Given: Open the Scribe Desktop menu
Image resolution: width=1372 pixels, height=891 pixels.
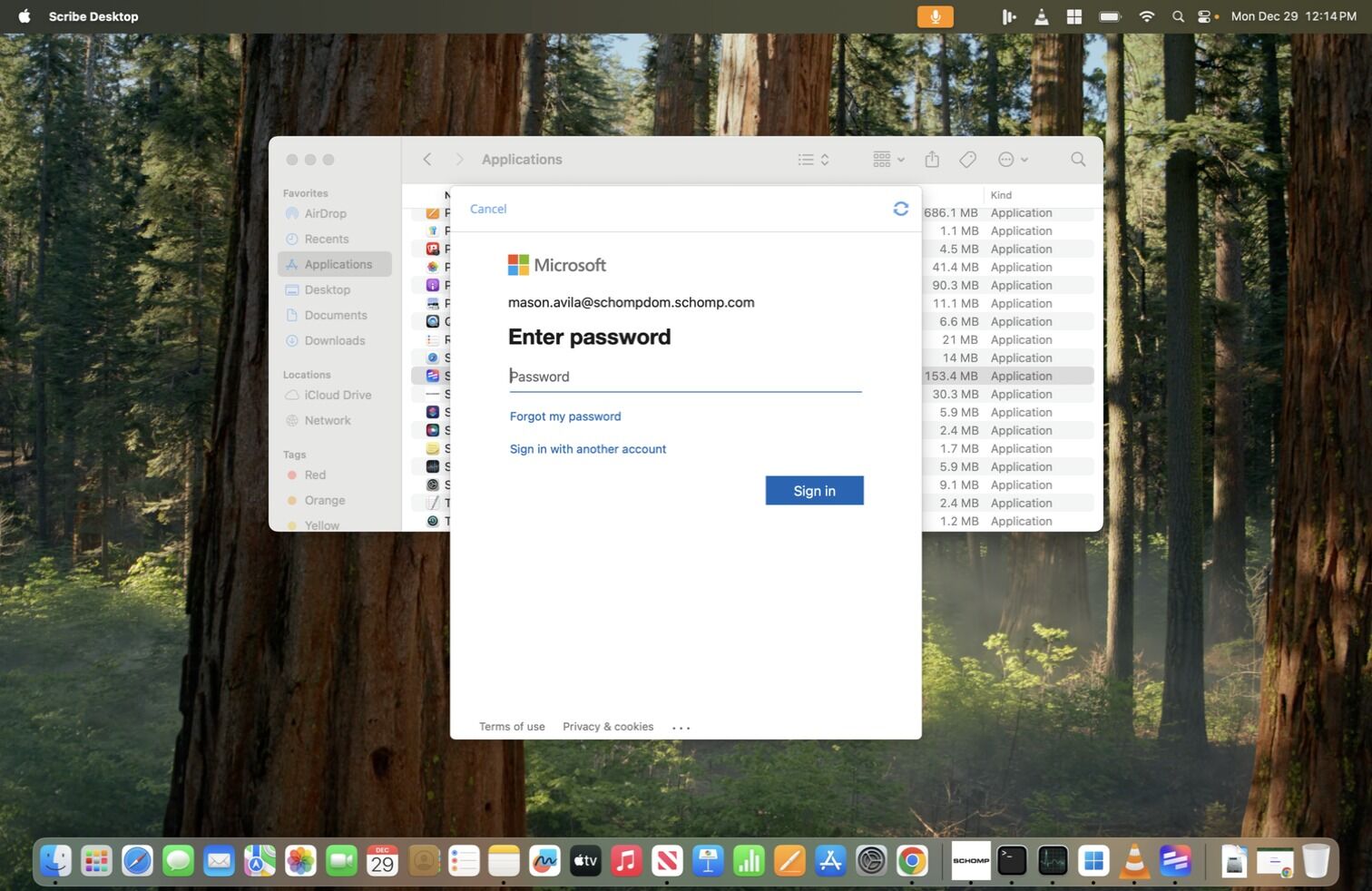Looking at the screenshot, I should point(93,16).
